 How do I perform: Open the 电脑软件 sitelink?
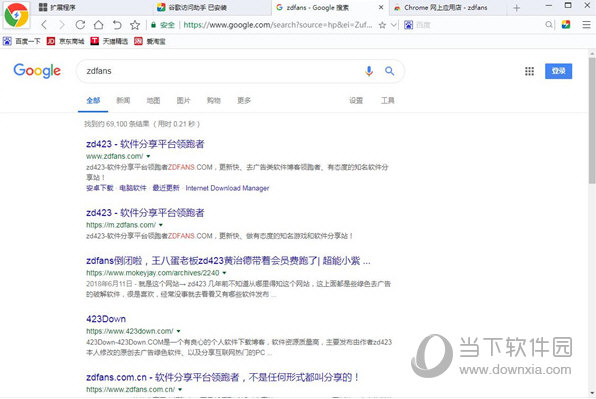pyautogui.click(x=133, y=188)
